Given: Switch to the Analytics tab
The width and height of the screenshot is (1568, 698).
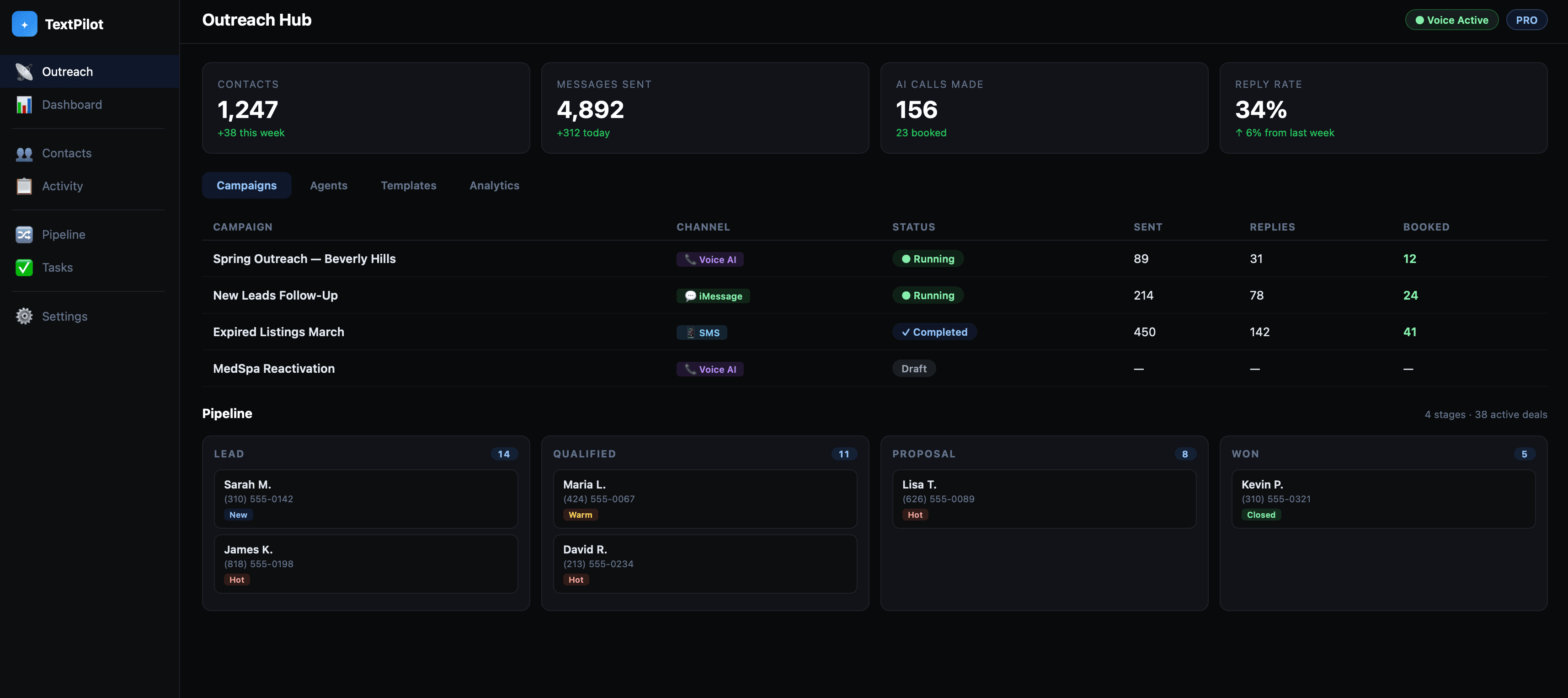Looking at the screenshot, I should (x=494, y=185).
